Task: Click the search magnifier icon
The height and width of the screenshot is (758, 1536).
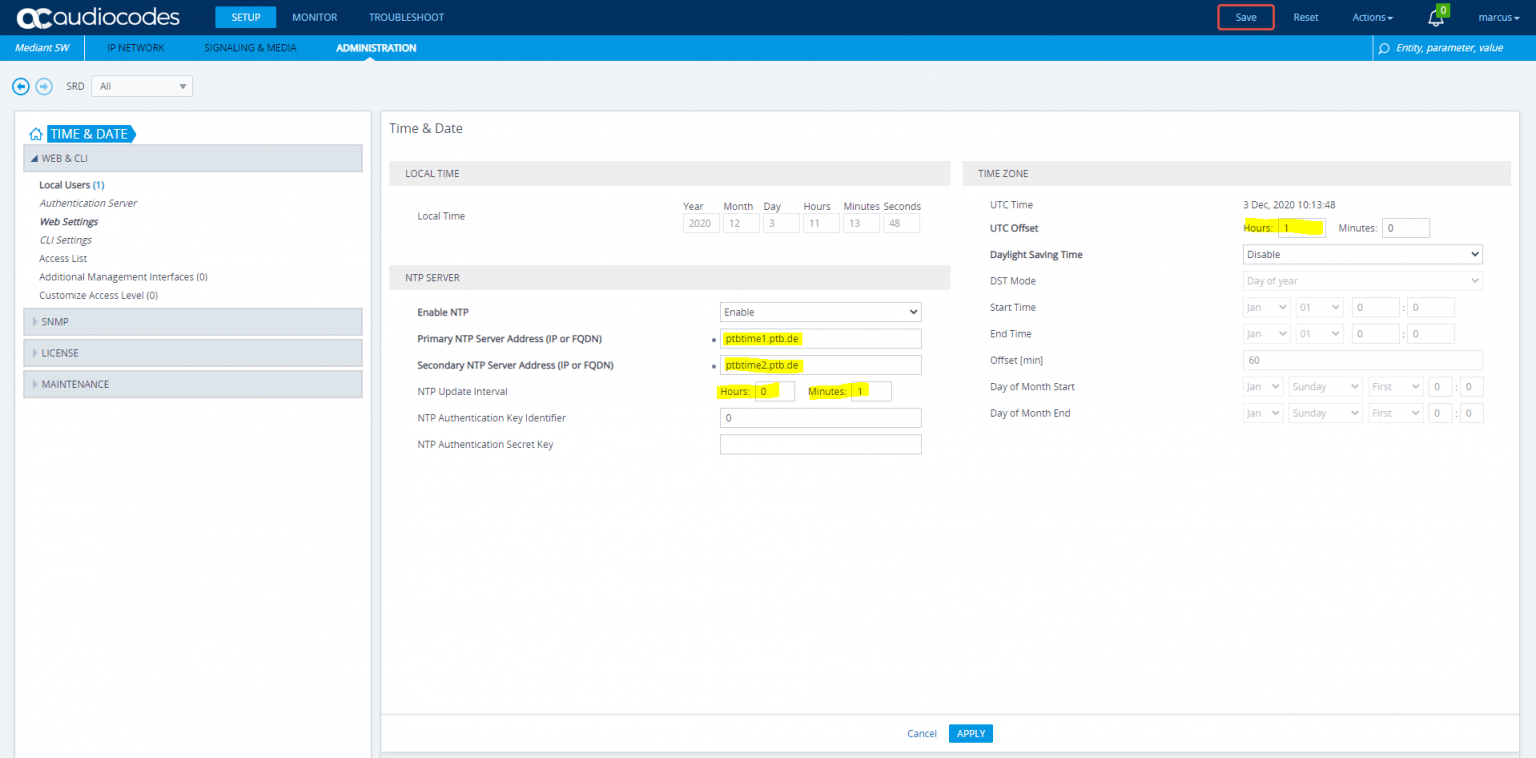Action: [1383, 47]
